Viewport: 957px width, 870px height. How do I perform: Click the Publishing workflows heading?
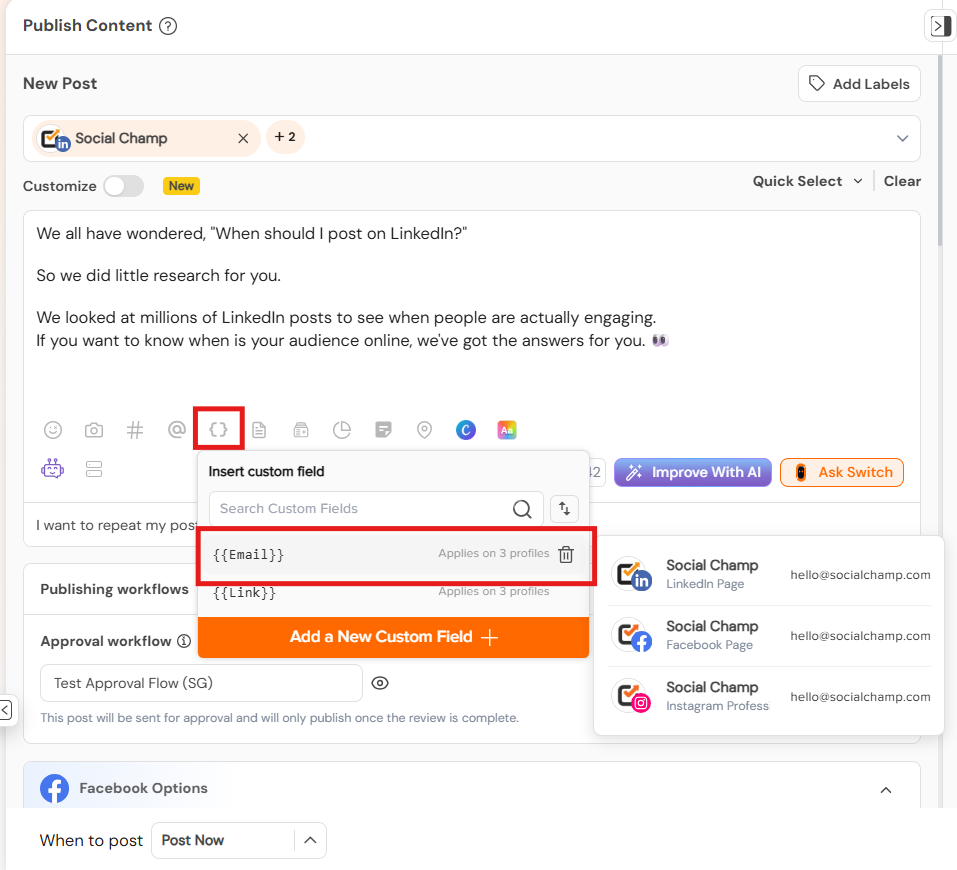pos(114,589)
